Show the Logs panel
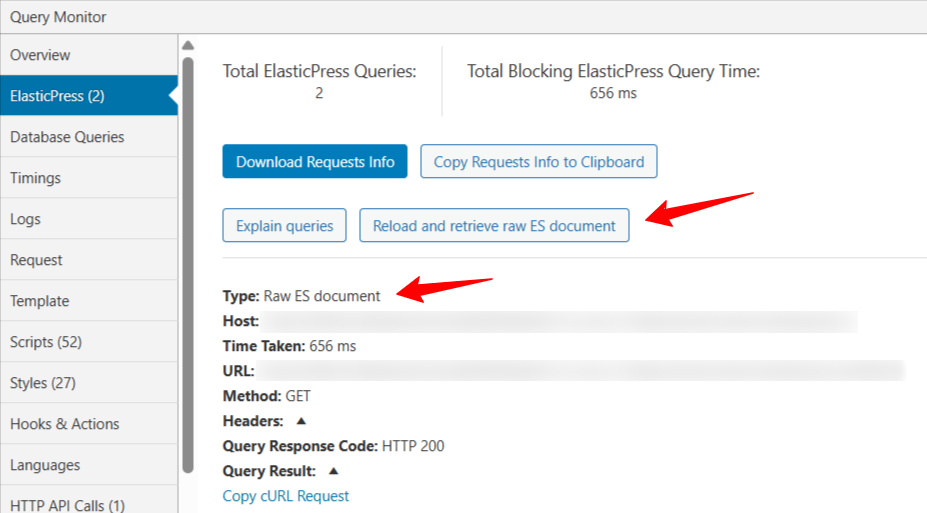The height and width of the screenshot is (513, 927). click(x=25, y=219)
